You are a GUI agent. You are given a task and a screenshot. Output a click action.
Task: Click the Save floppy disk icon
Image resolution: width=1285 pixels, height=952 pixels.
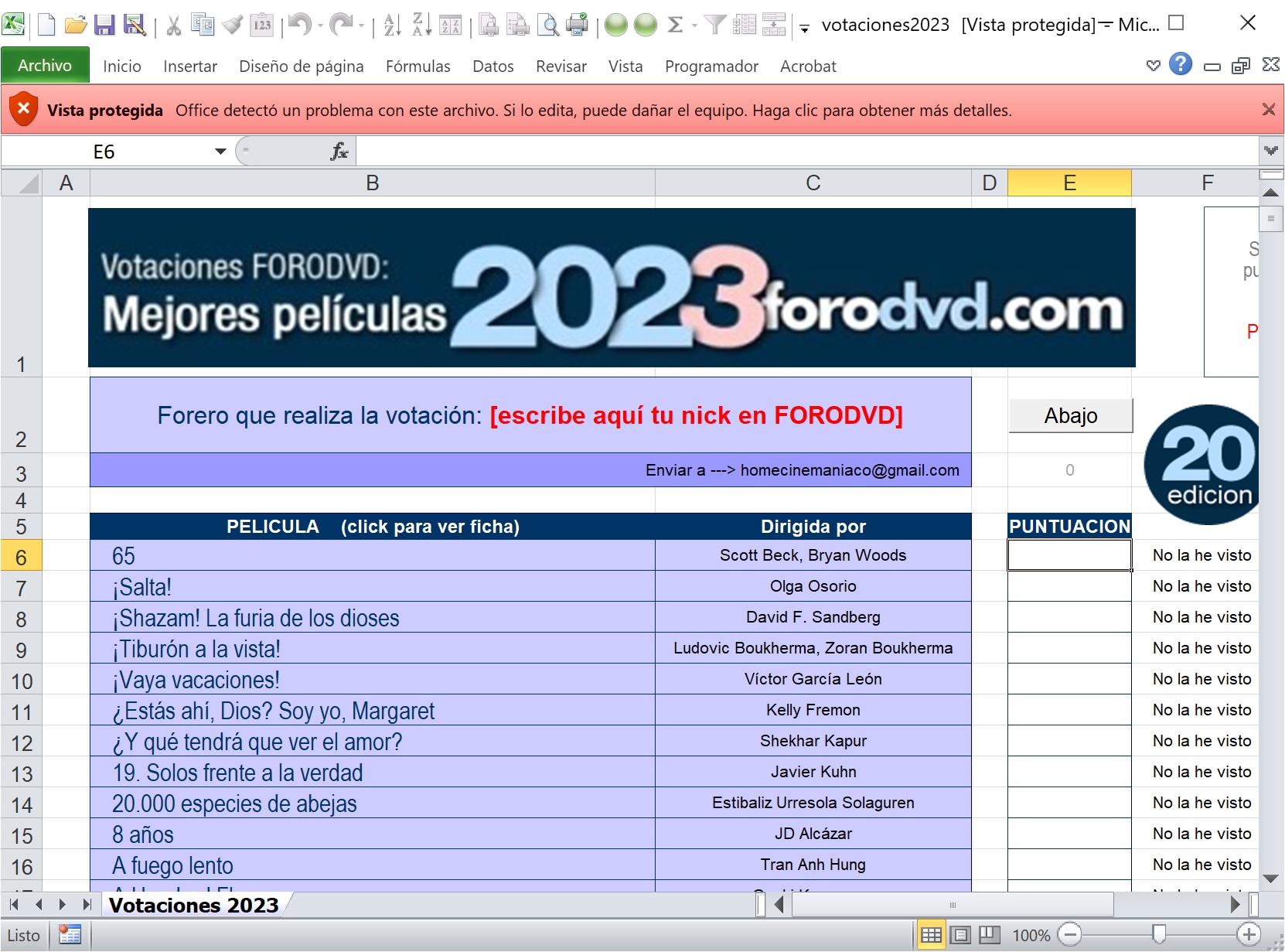point(104,25)
